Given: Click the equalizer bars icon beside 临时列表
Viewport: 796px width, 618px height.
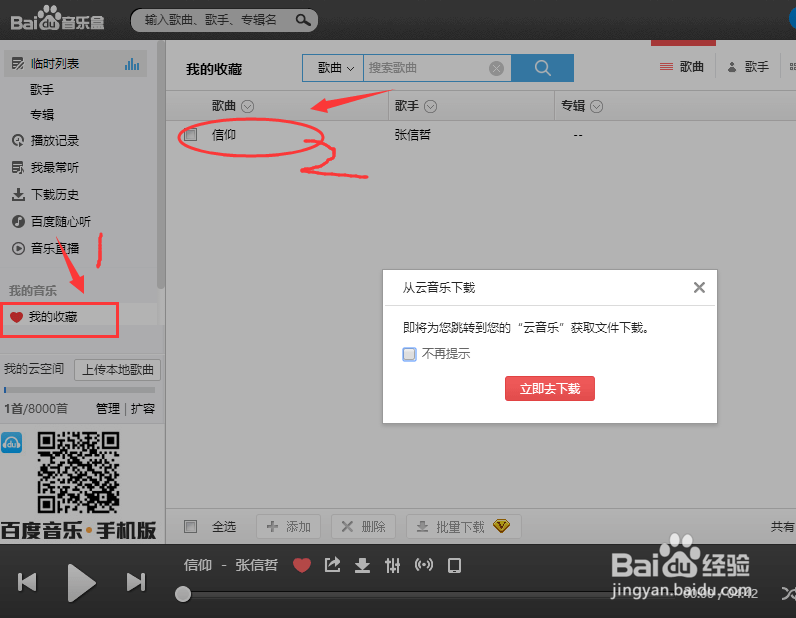Looking at the screenshot, I should click(x=132, y=64).
